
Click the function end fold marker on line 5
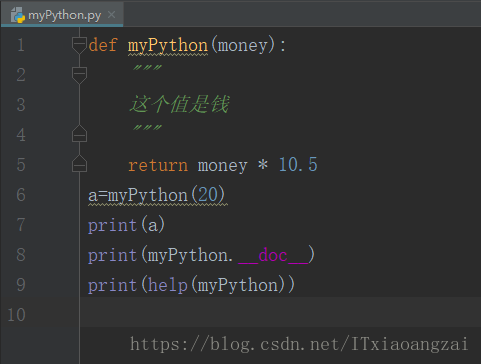[79, 164]
